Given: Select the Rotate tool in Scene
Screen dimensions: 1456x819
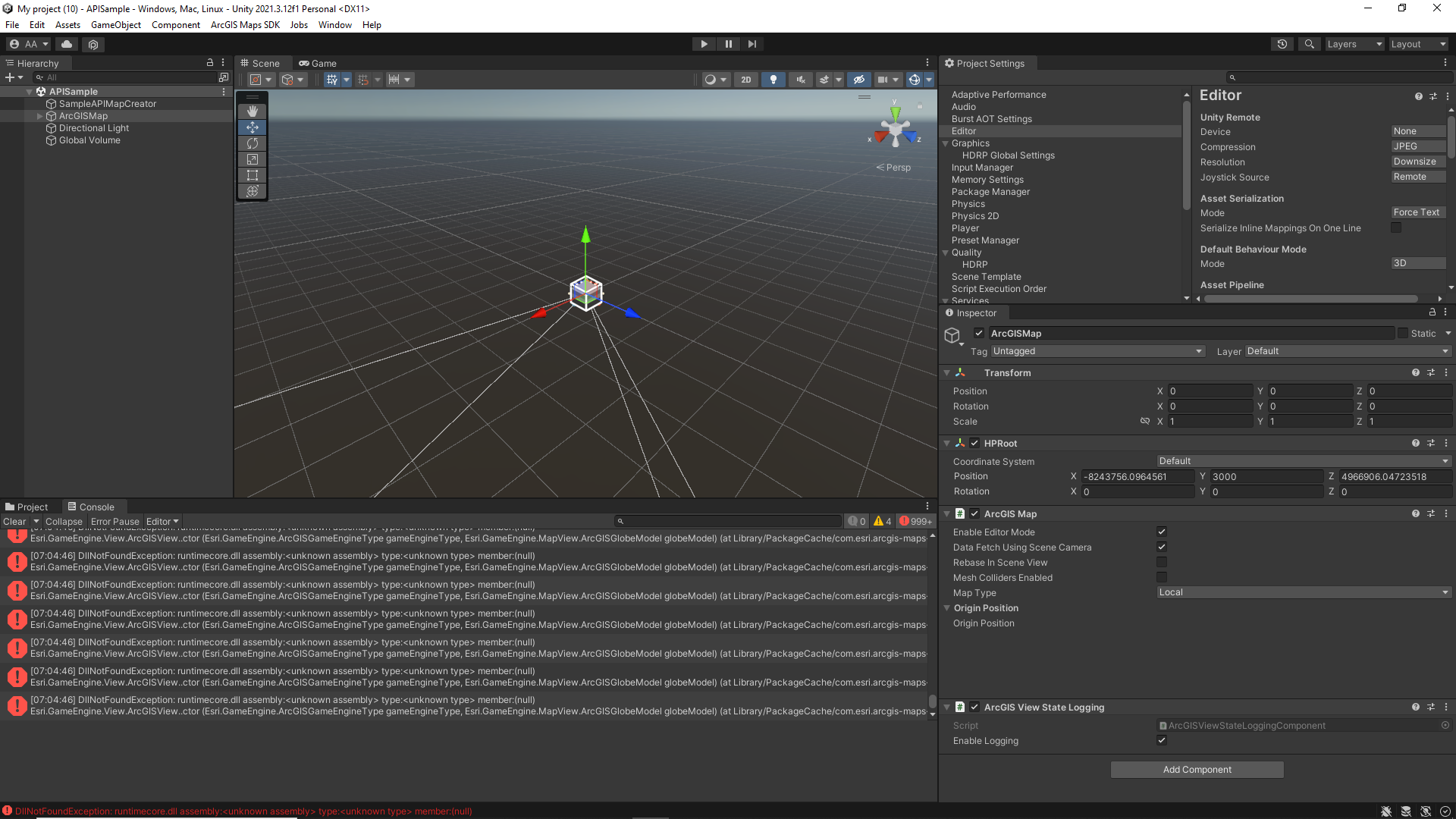Looking at the screenshot, I should pyautogui.click(x=253, y=143).
